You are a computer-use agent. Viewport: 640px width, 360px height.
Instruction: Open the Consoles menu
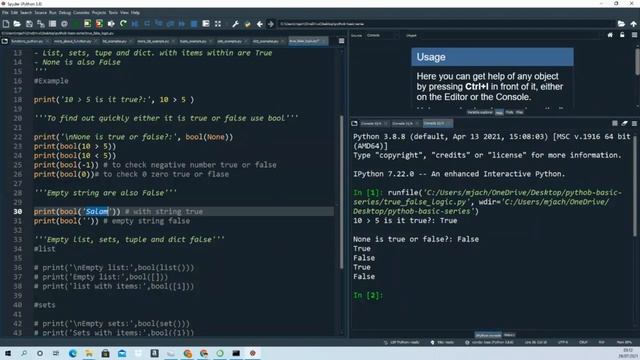(81, 13)
